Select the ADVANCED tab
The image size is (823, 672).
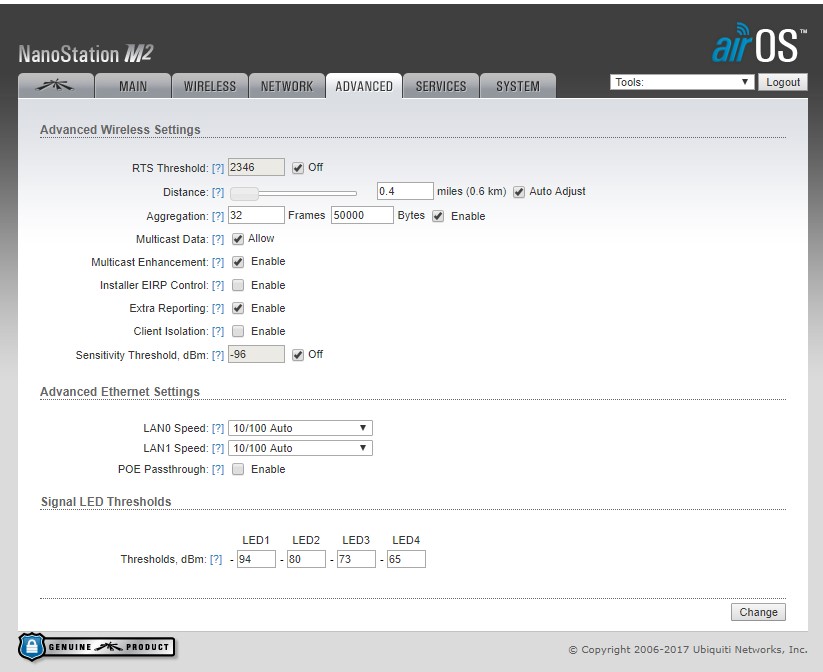click(x=364, y=86)
